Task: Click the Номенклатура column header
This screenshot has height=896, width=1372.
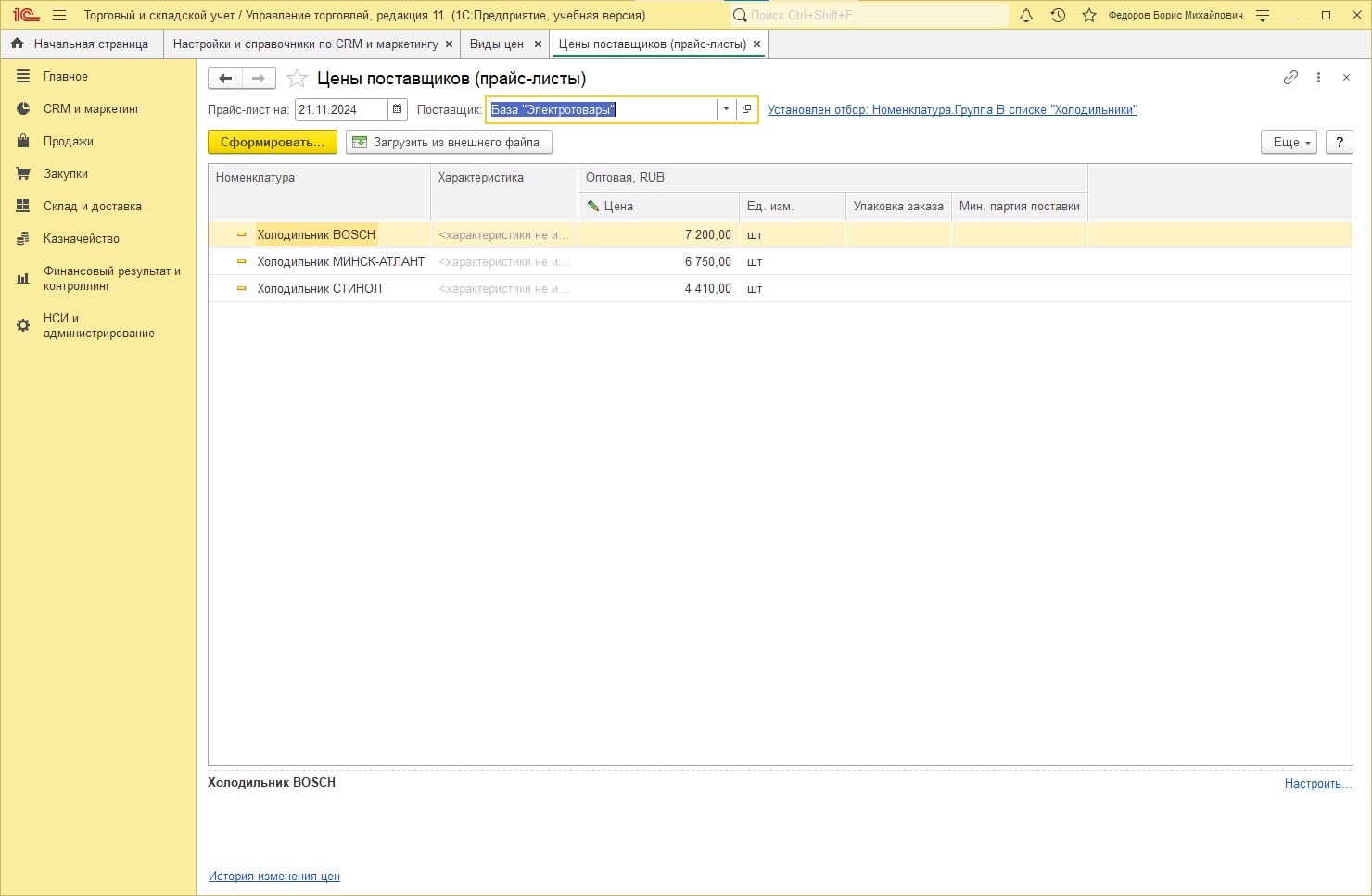Action: (319, 192)
